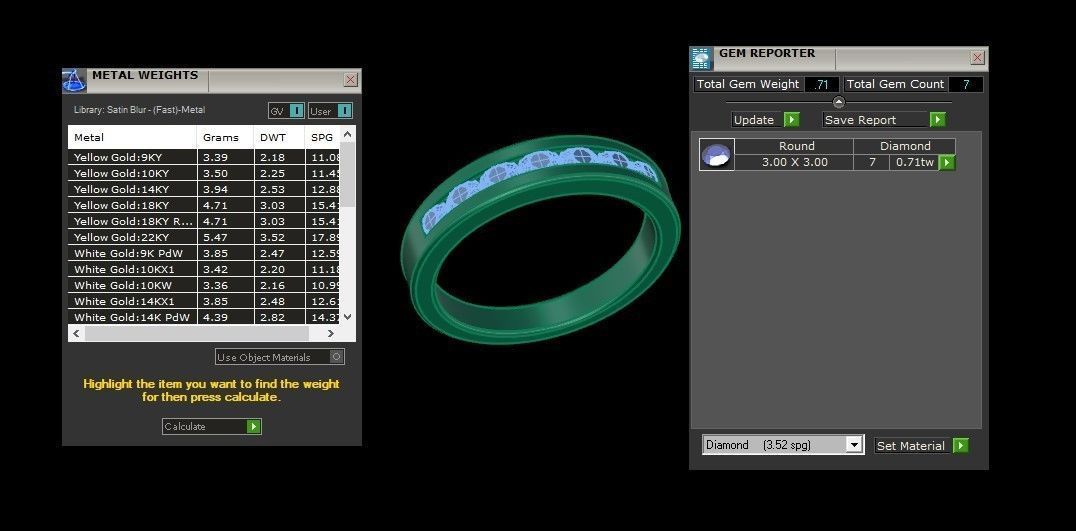Click the Save Report button
The width and height of the screenshot is (1076, 531).
[884, 119]
